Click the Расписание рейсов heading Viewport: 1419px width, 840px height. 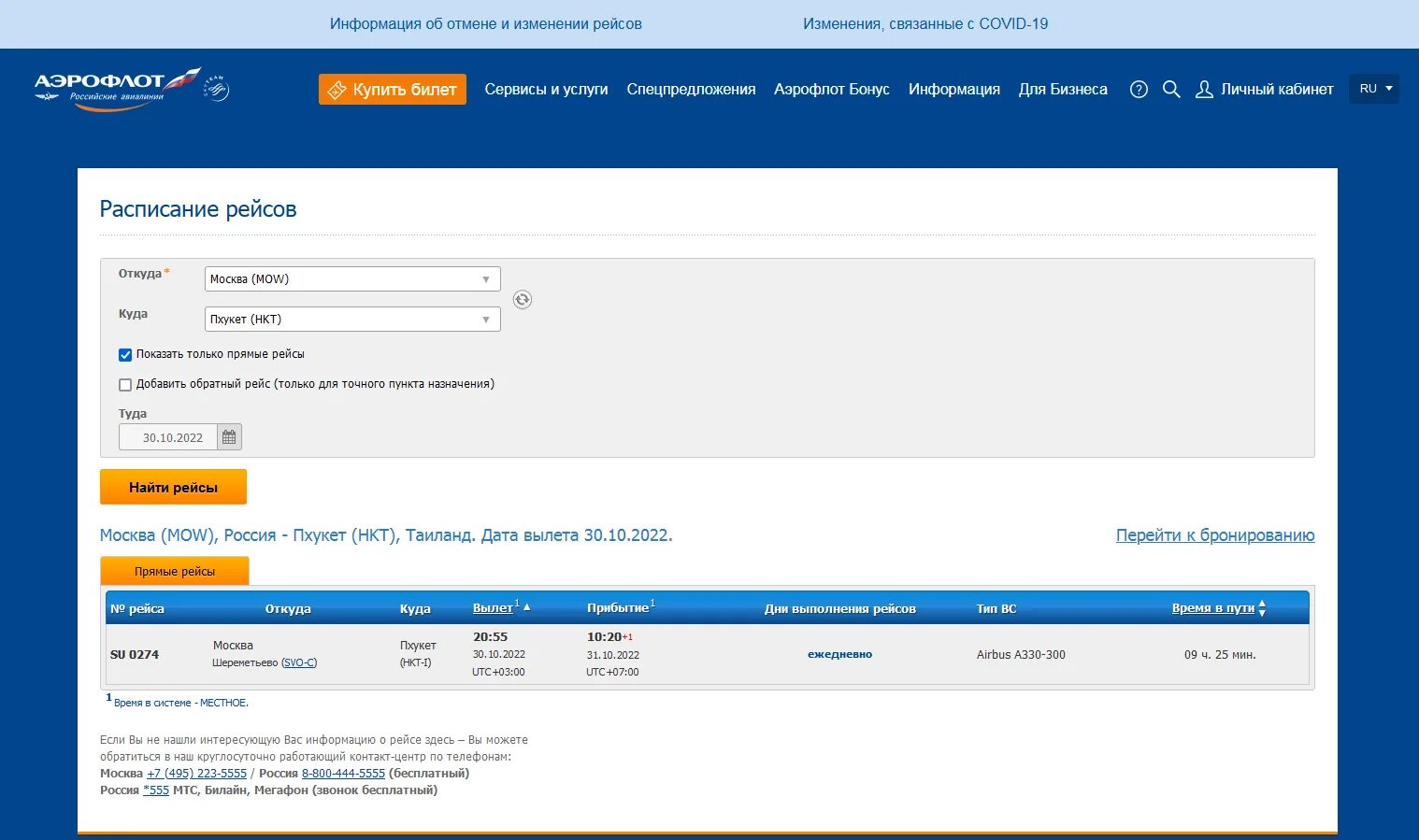click(x=198, y=209)
